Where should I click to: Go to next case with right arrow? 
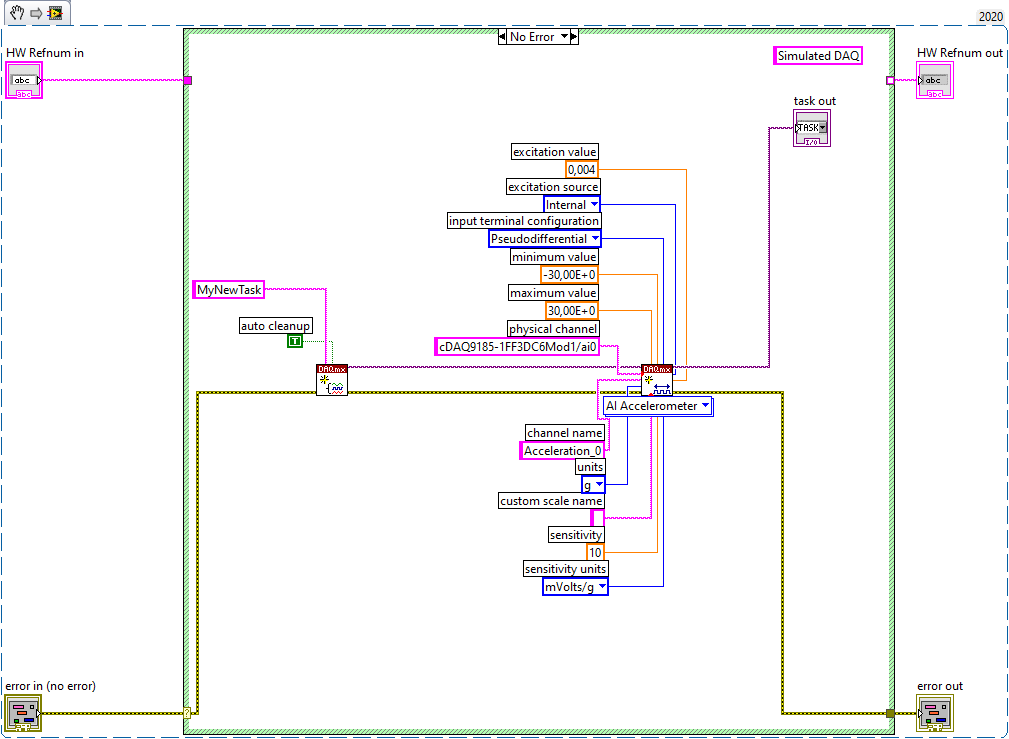pyautogui.click(x=575, y=37)
